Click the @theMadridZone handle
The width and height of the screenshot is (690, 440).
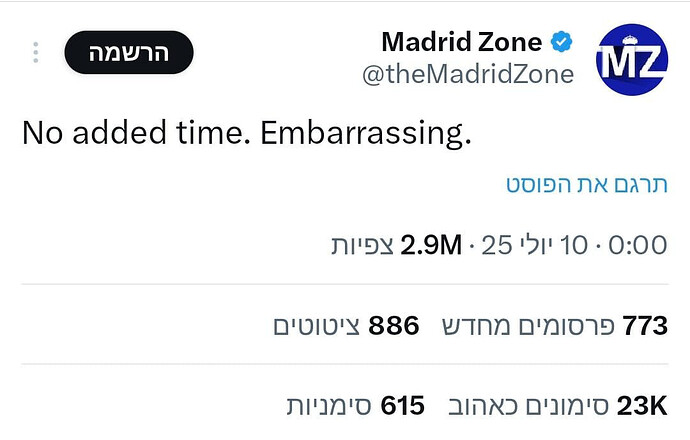click(468, 74)
